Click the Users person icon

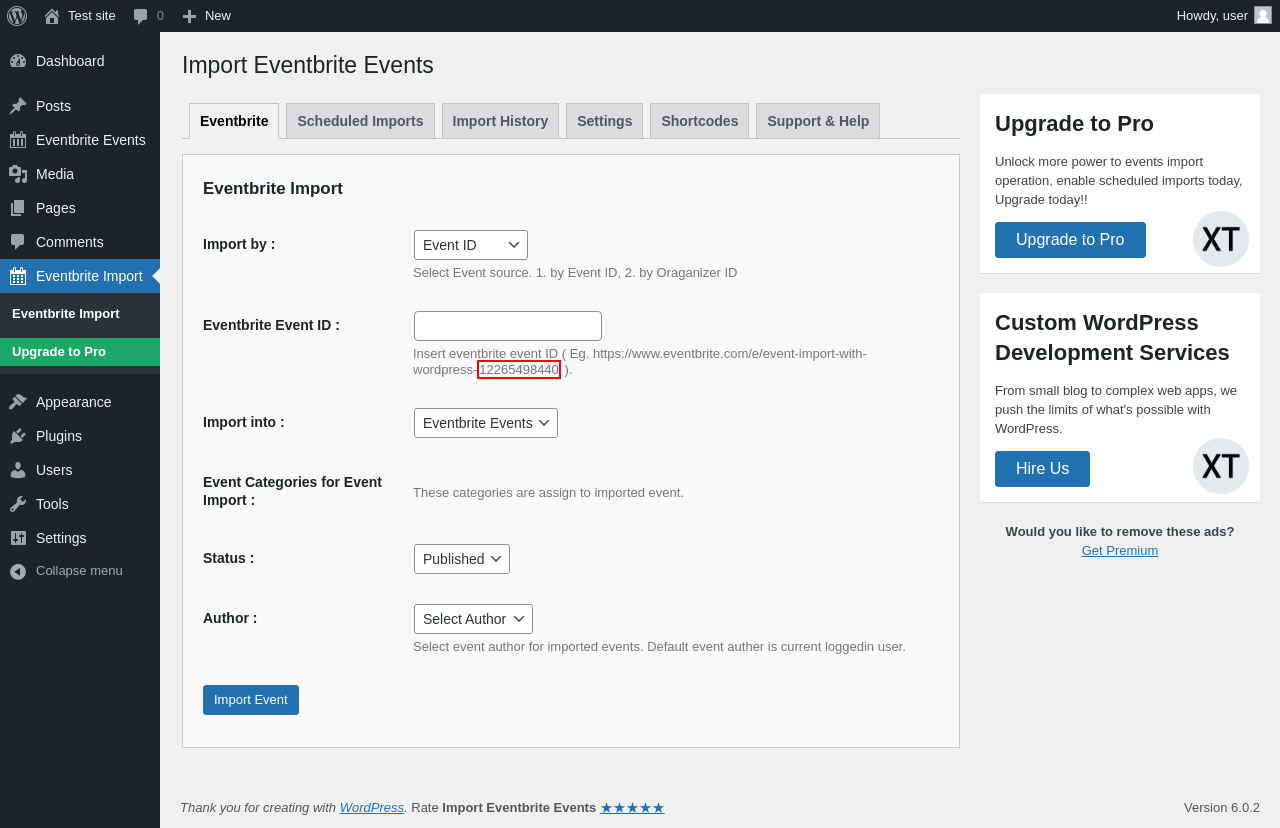pyautogui.click(x=18, y=470)
